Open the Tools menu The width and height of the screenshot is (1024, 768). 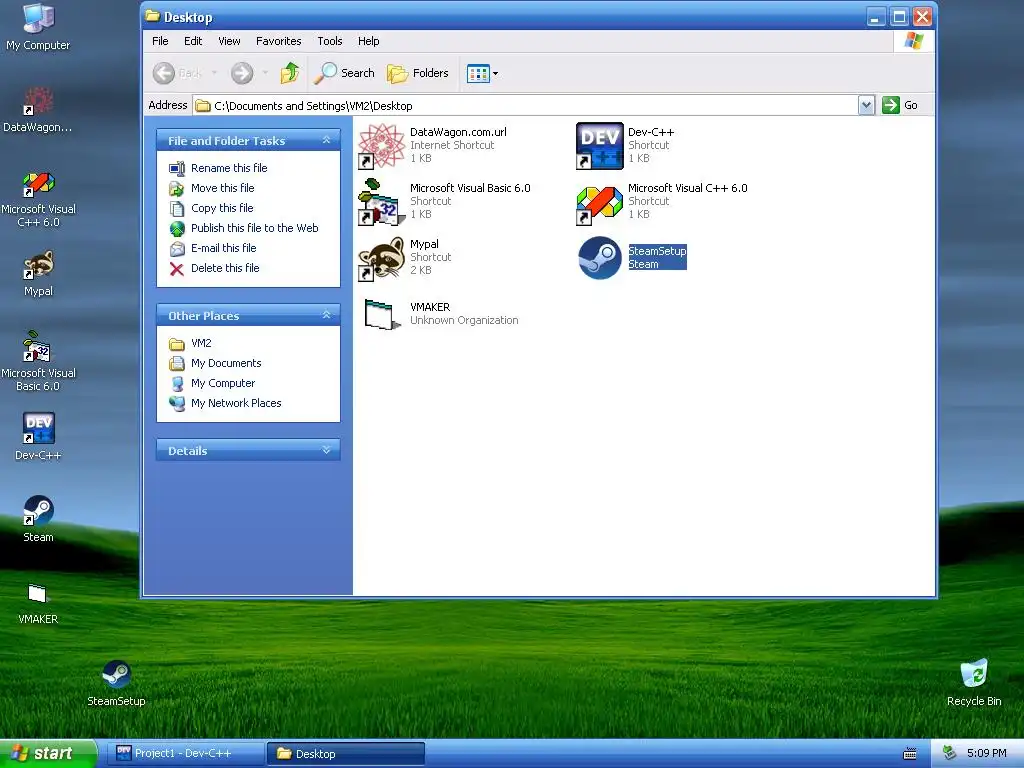coord(330,41)
